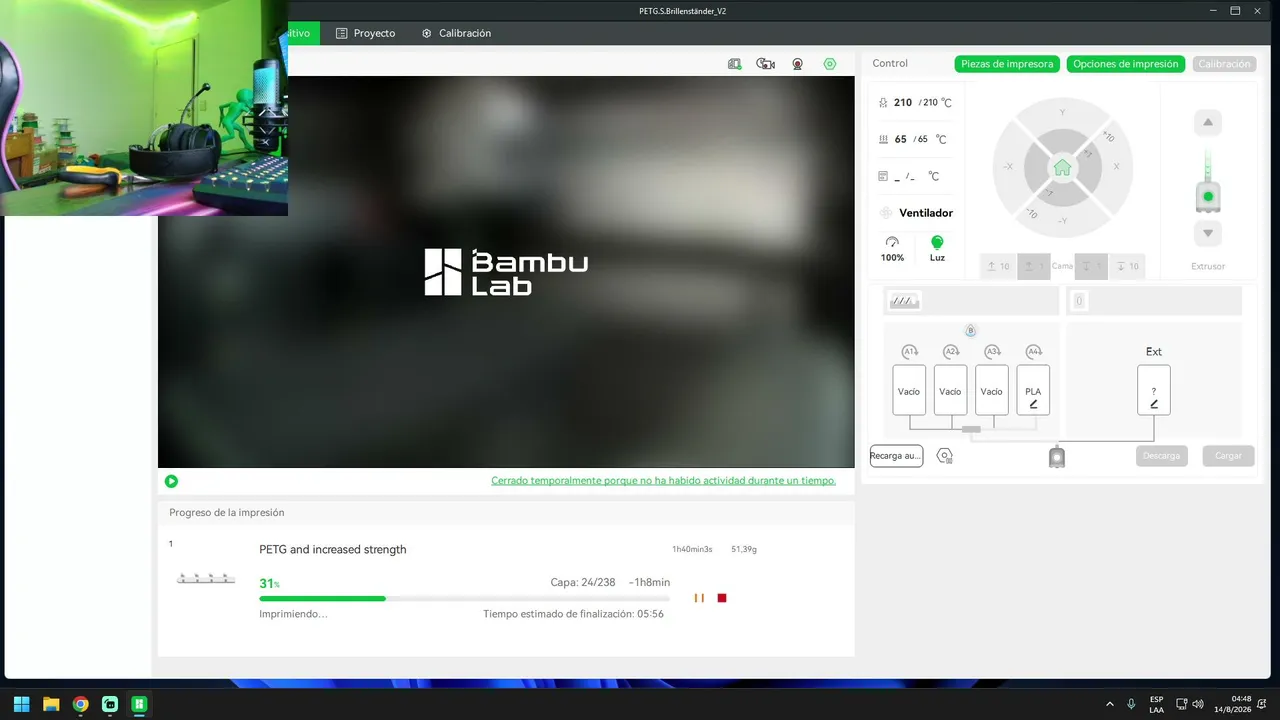The image size is (1280, 720).
Task: Select the AMS unit thumbnail icon
Action: coord(905,301)
